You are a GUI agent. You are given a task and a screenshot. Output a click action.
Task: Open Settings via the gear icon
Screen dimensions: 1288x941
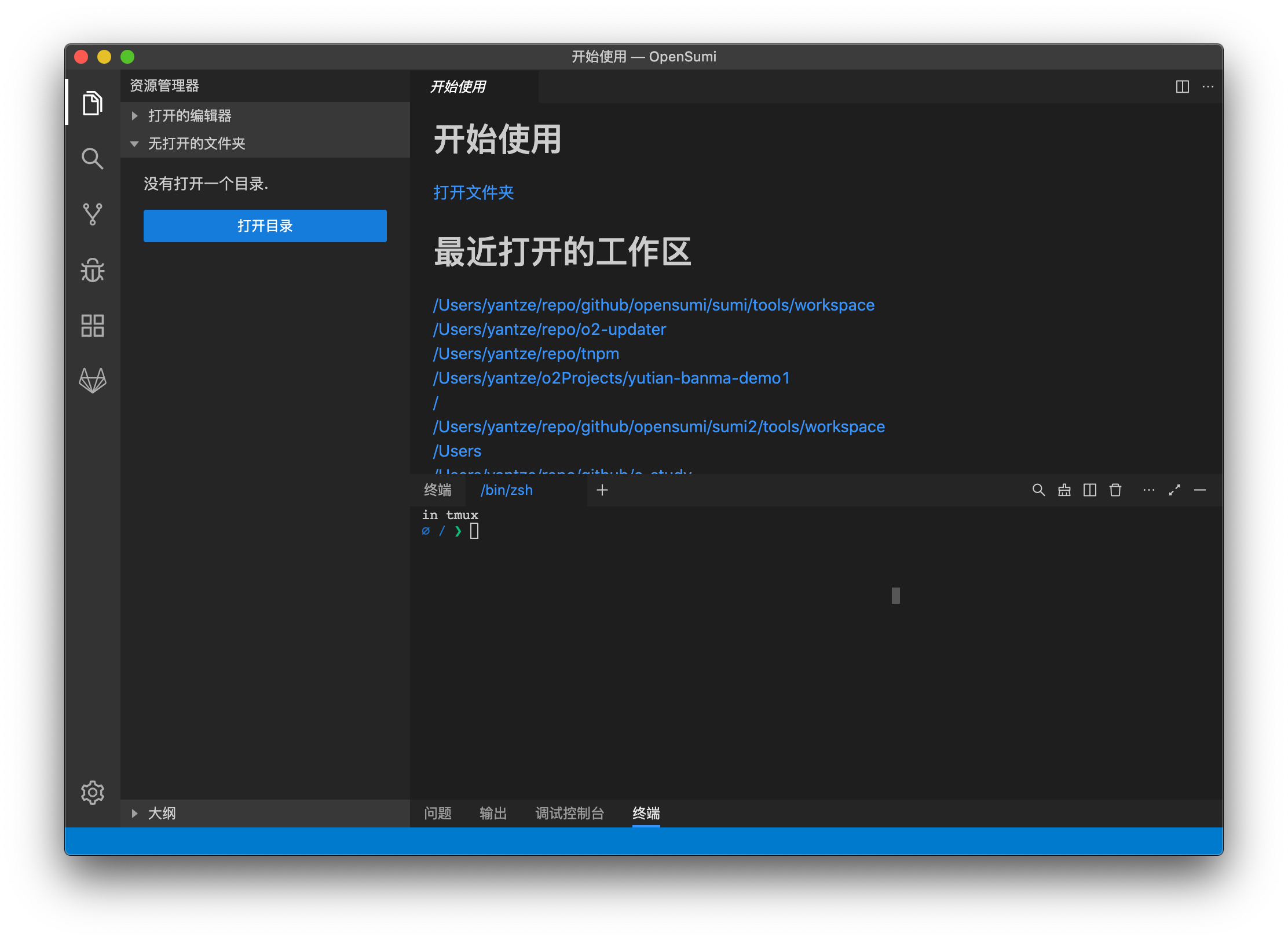tap(92, 792)
